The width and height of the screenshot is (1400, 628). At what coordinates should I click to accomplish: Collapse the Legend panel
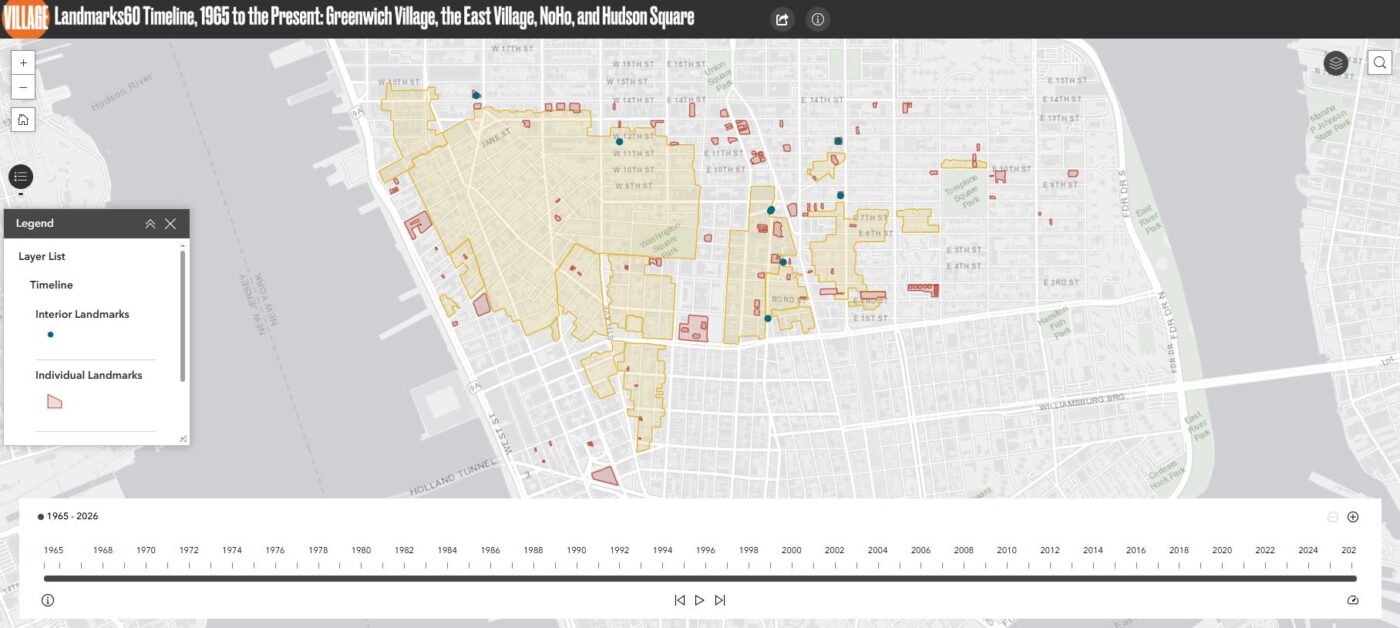point(150,224)
